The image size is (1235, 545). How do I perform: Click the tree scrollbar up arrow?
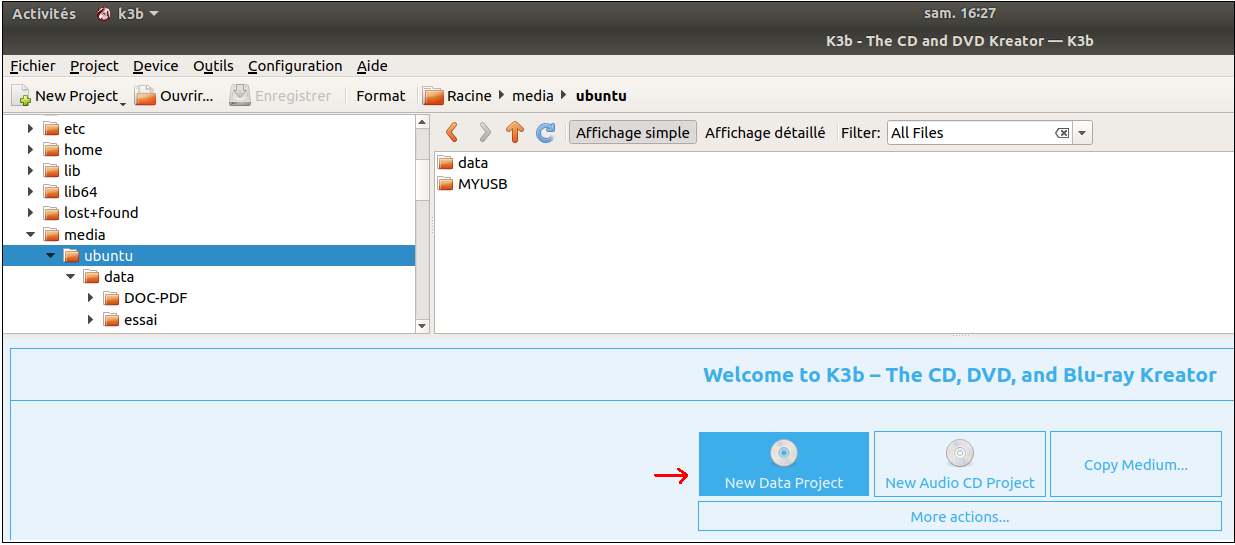(422, 123)
